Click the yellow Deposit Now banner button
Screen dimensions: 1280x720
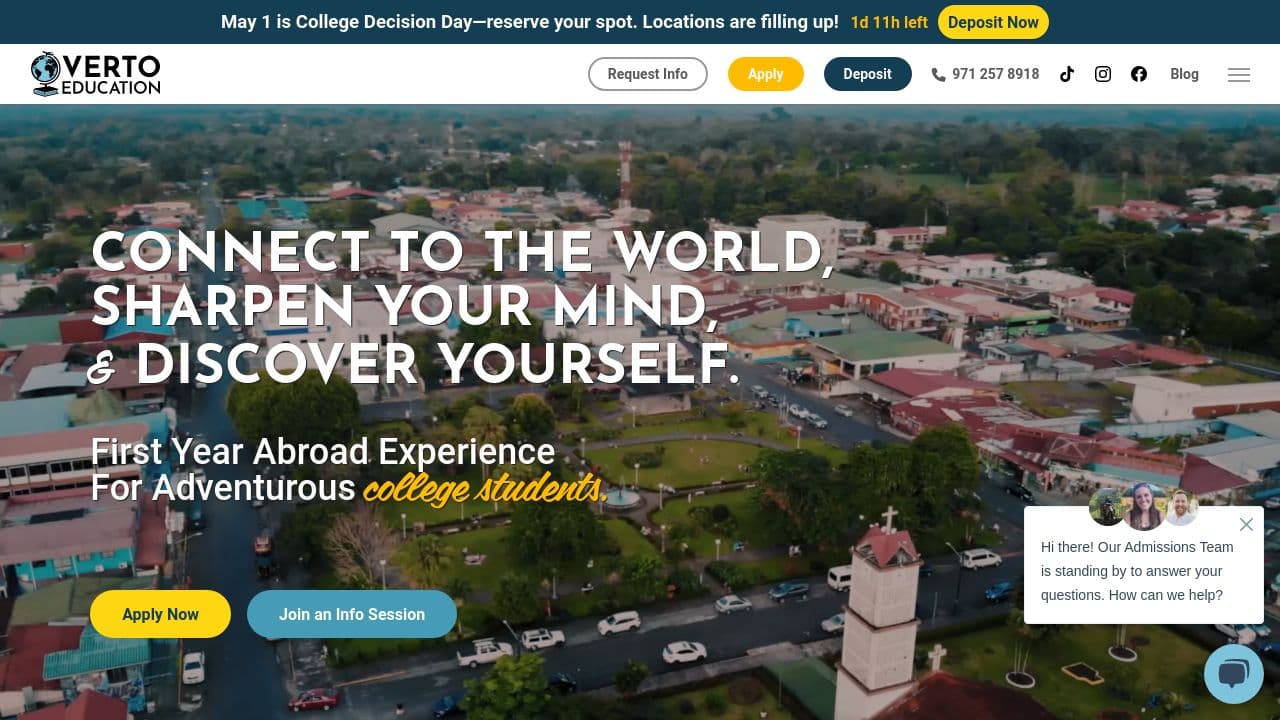click(x=993, y=21)
